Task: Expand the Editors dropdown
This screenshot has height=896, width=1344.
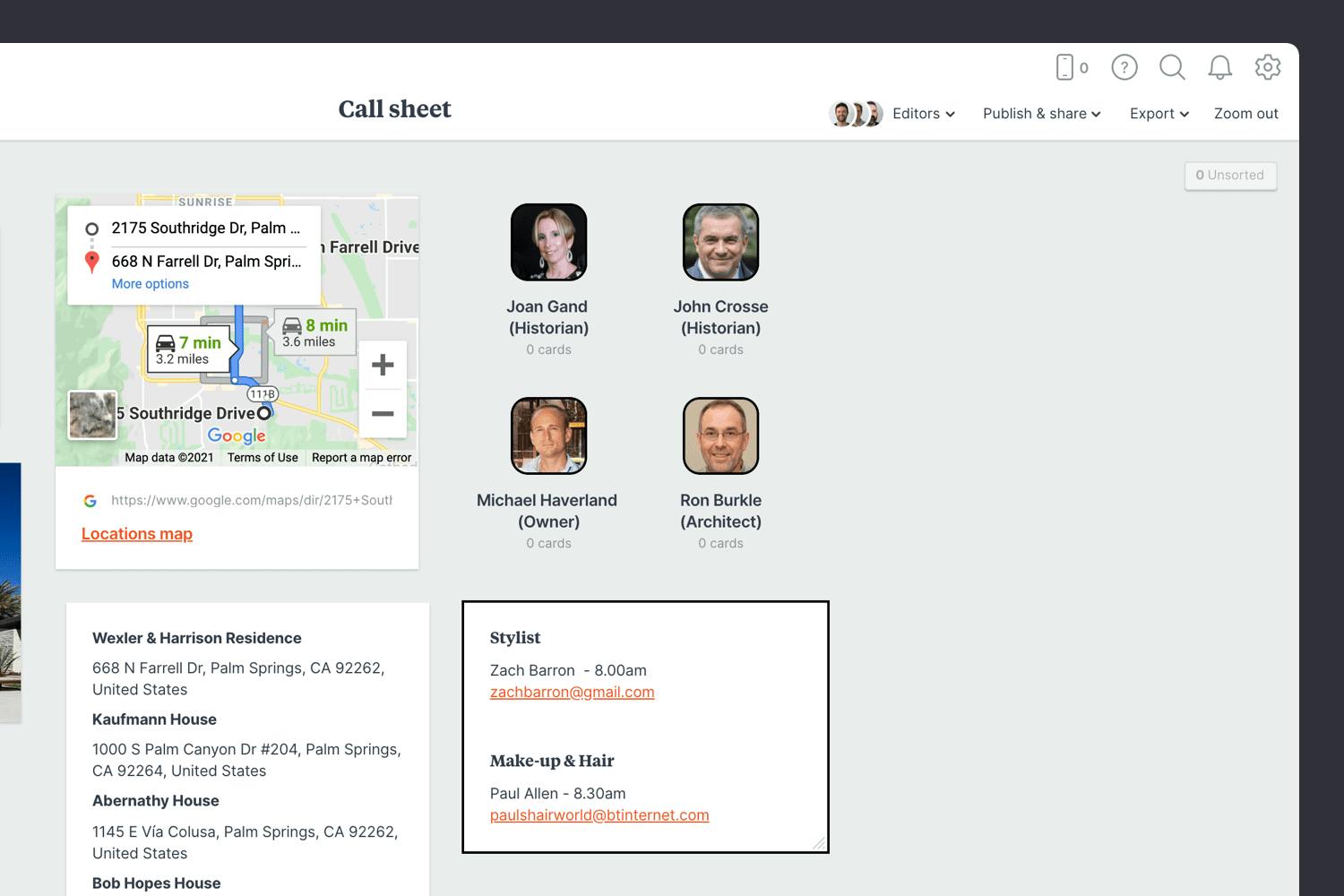Action: [x=923, y=114]
